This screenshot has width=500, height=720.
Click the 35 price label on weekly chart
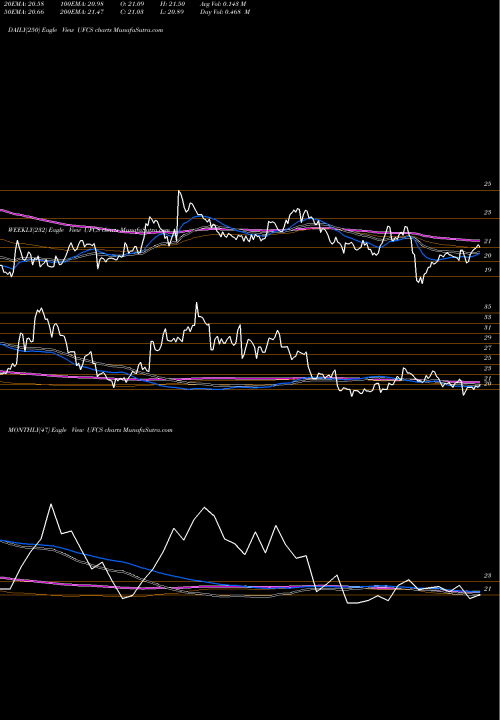click(x=488, y=307)
